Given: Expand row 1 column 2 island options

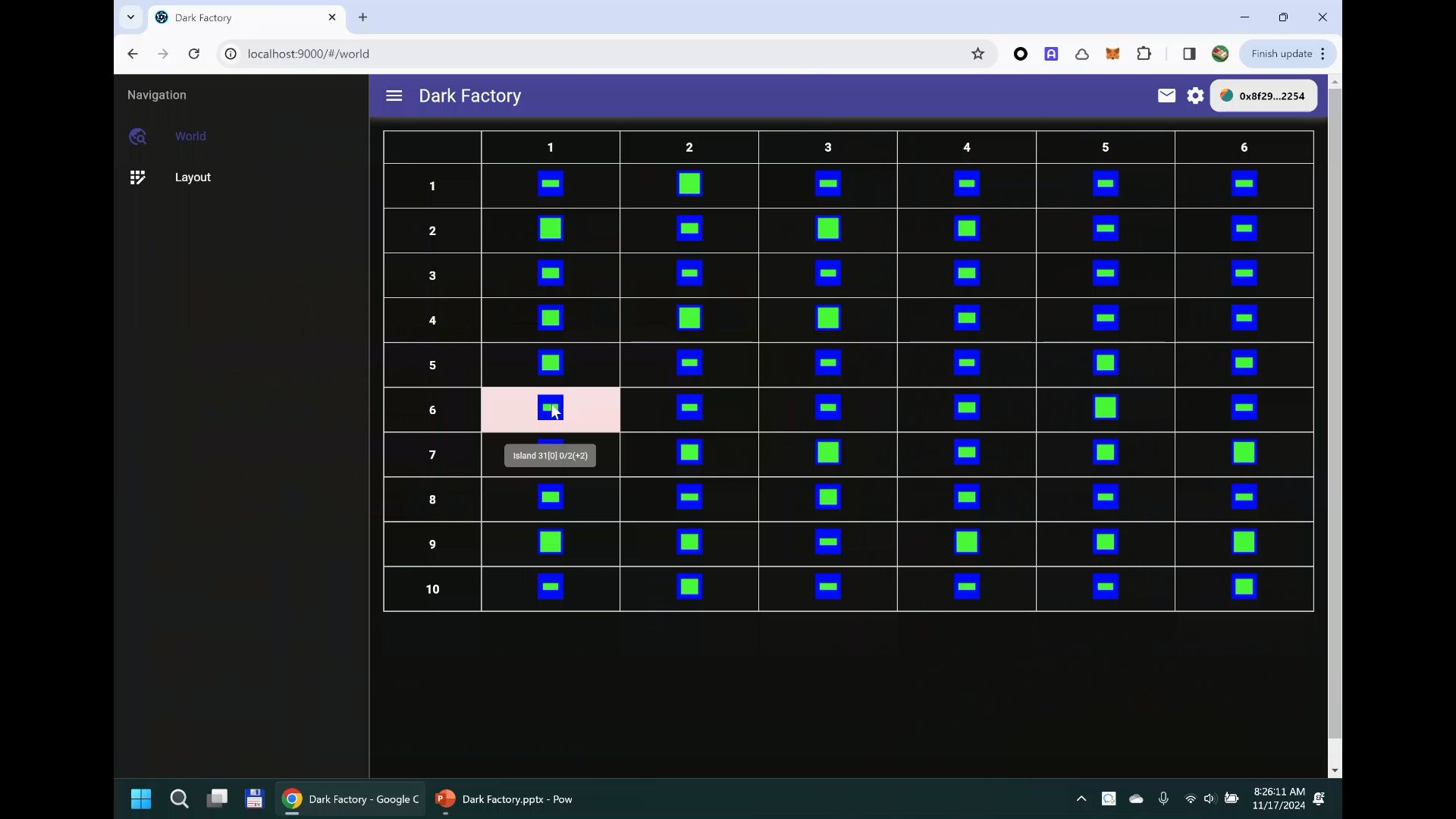Looking at the screenshot, I should click(x=691, y=185).
